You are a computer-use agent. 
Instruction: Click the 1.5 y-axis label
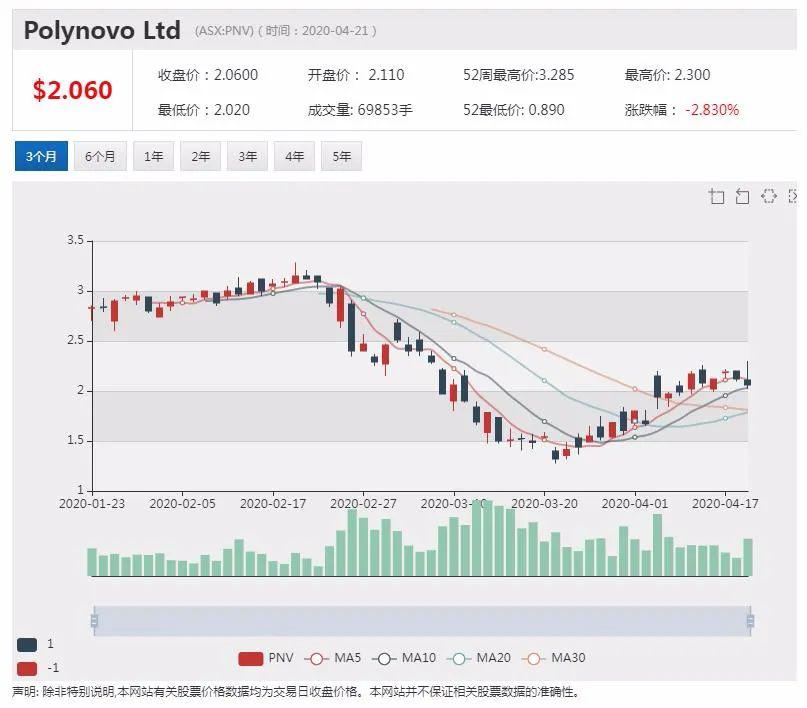[75, 440]
